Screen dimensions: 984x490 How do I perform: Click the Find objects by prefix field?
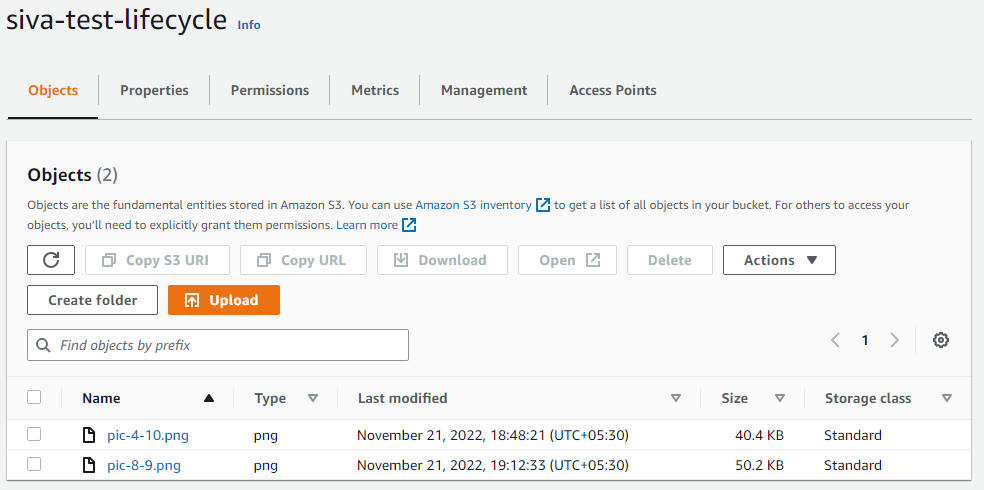tap(218, 345)
